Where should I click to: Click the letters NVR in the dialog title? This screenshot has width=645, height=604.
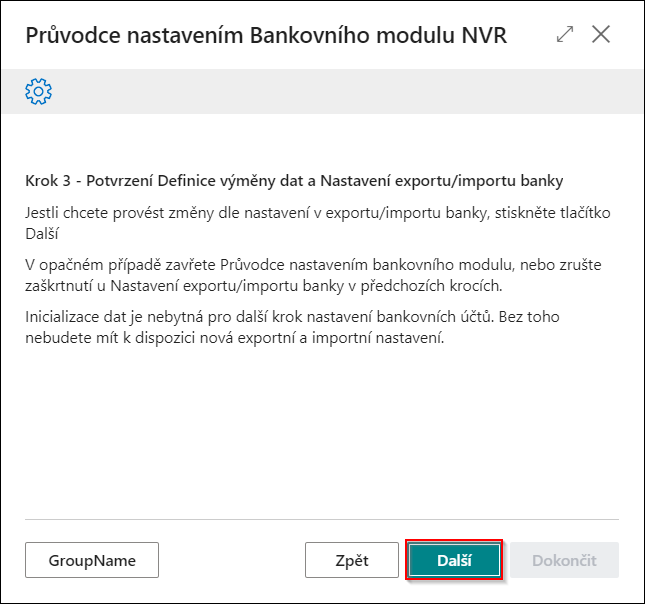point(484,35)
